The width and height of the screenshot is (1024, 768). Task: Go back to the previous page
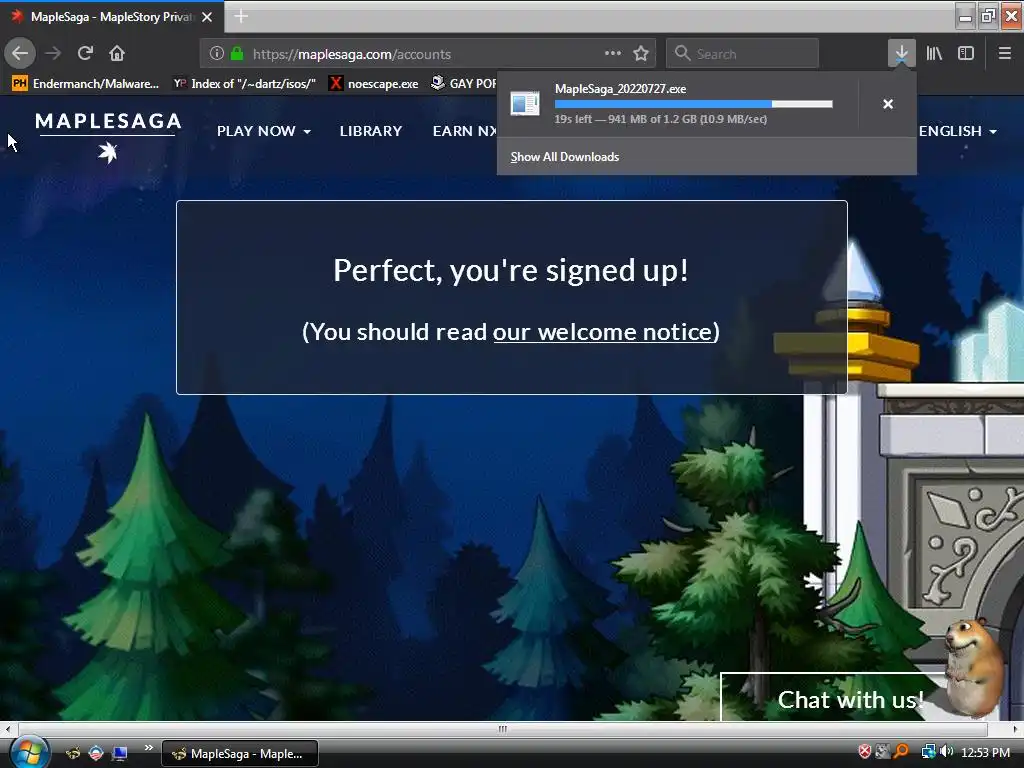[20, 53]
